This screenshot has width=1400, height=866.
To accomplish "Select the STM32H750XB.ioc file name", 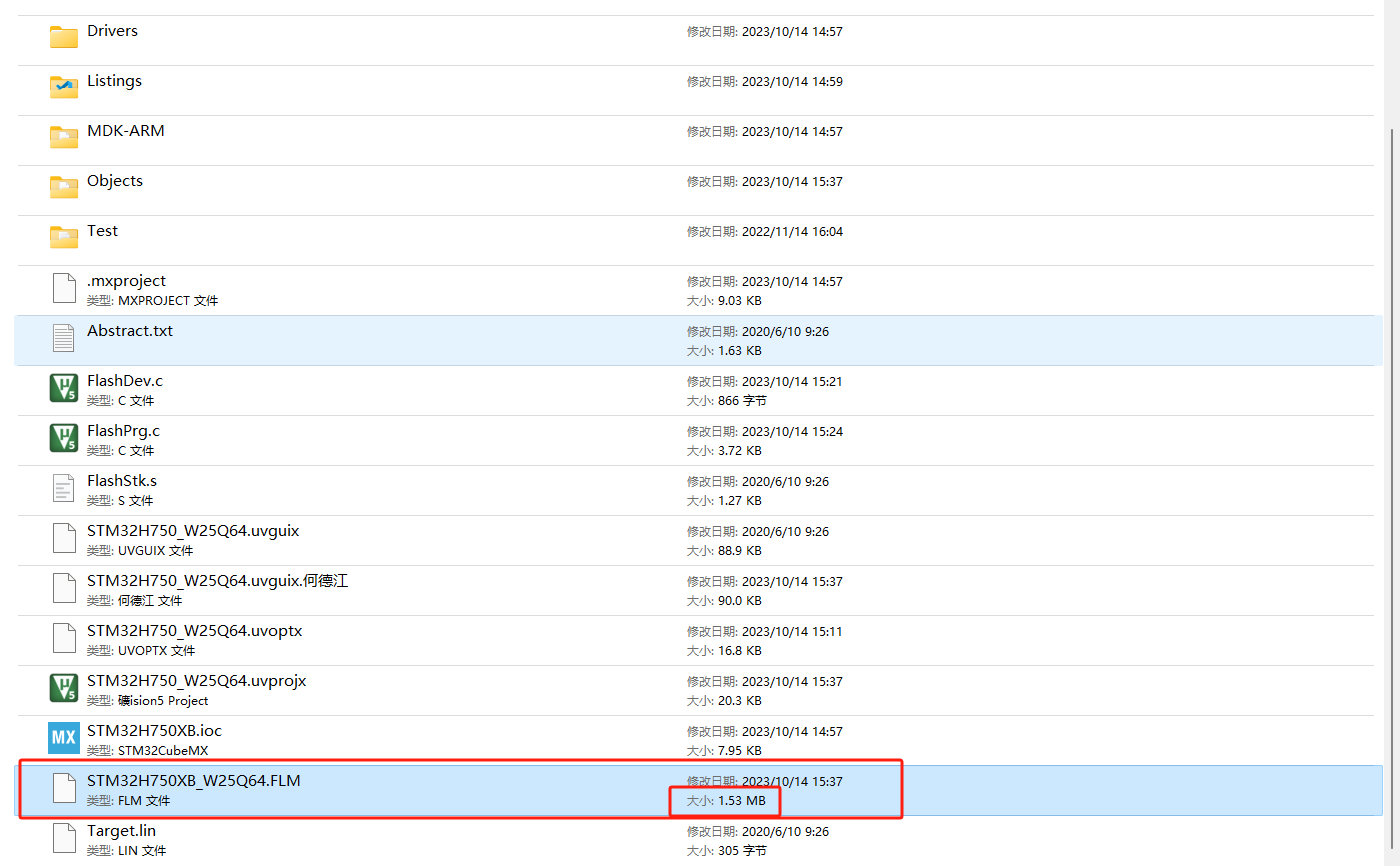I will [x=155, y=731].
